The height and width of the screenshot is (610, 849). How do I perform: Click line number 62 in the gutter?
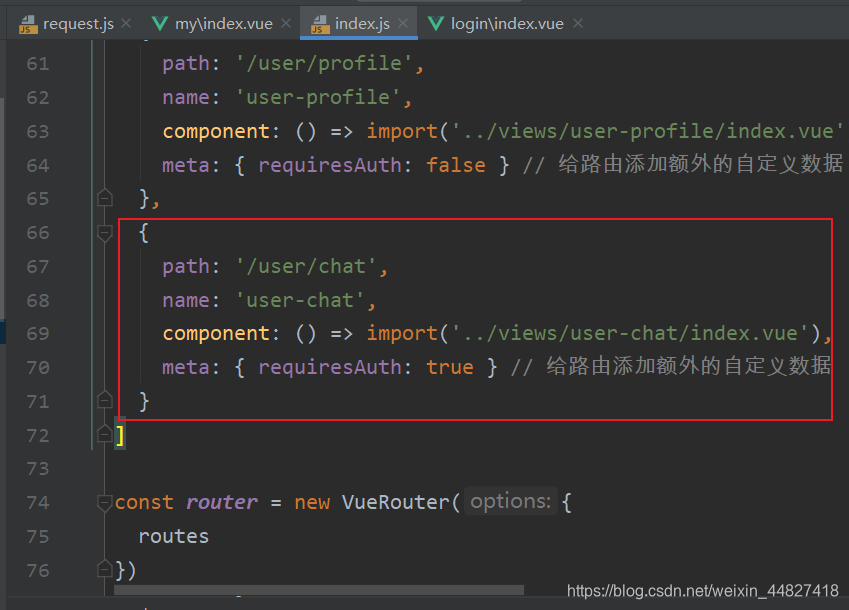tap(38, 98)
